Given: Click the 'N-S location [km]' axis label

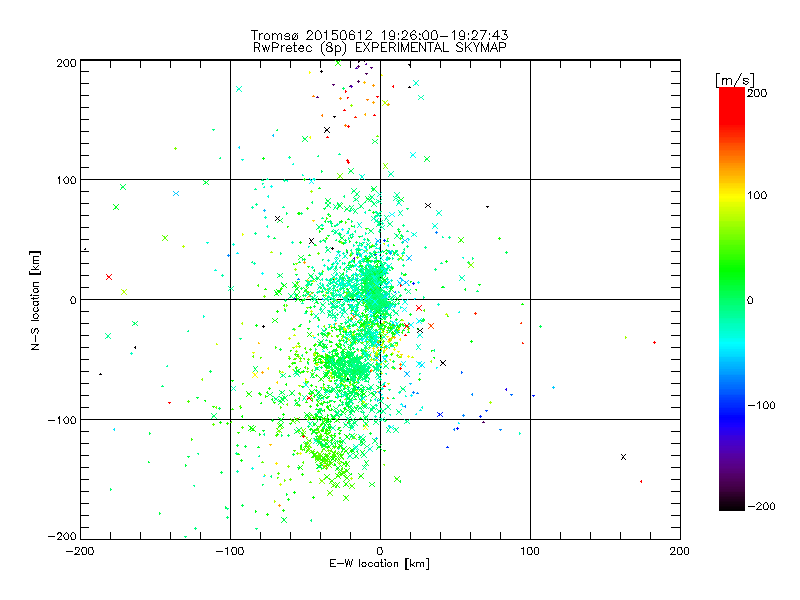Looking at the screenshot, I should tap(35, 300).
